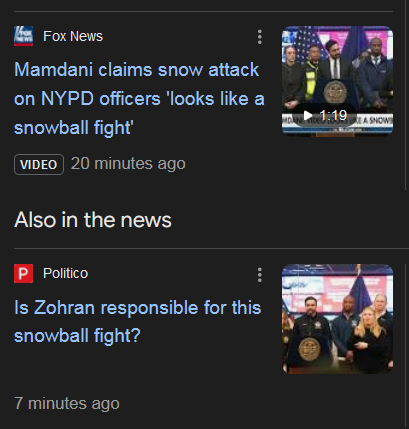Click the Fox News logo icon
The height and width of the screenshot is (429, 409).
(23, 36)
